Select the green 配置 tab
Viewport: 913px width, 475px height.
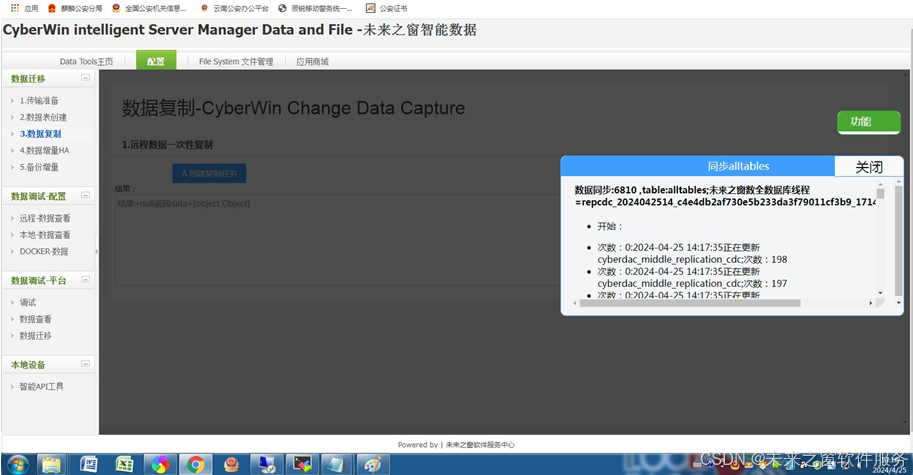coord(156,61)
